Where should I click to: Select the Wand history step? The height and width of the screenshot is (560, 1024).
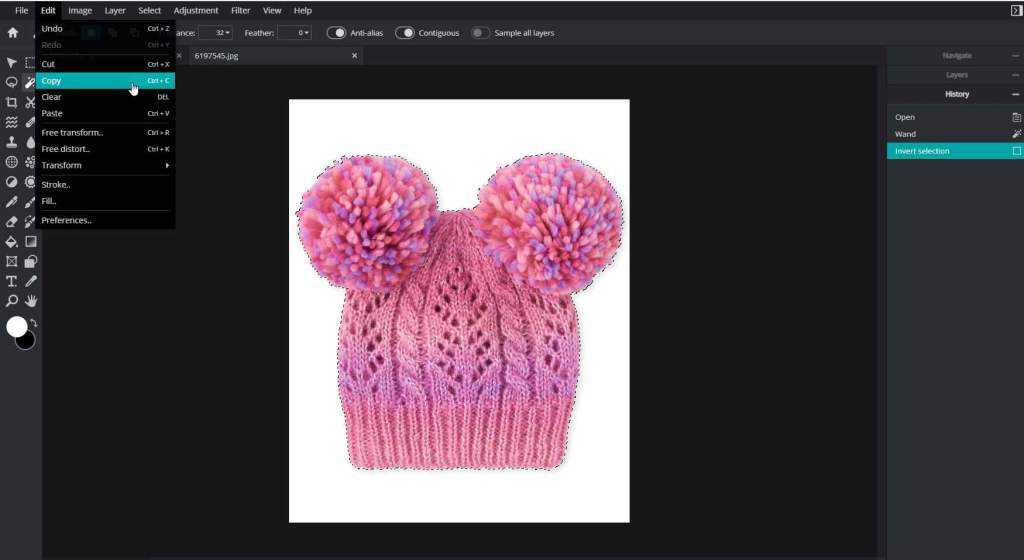[955, 134]
